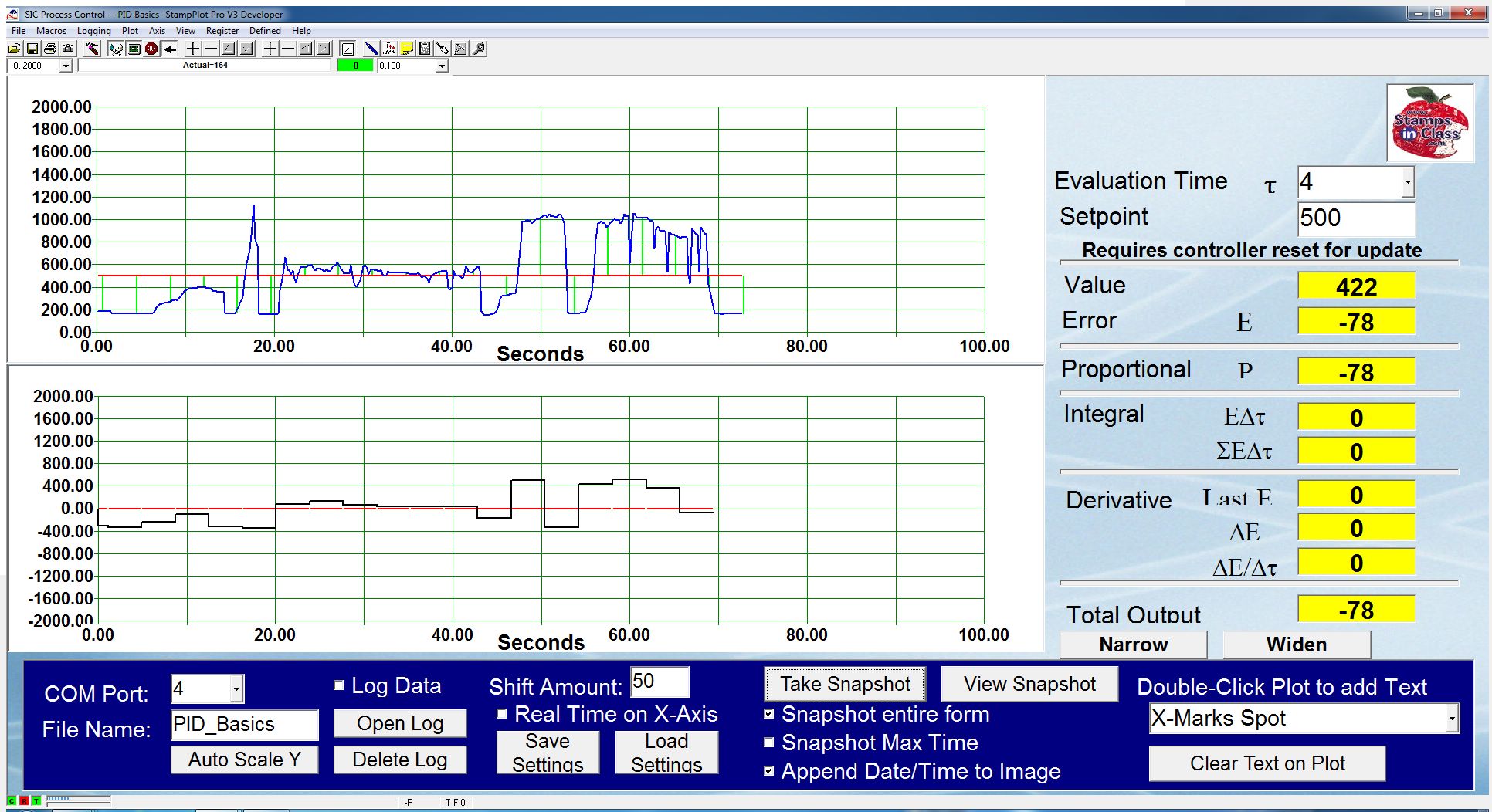Click the Stamps in Class logo
This screenshot has height=812, width=1492.
(x=1430, y=123)
